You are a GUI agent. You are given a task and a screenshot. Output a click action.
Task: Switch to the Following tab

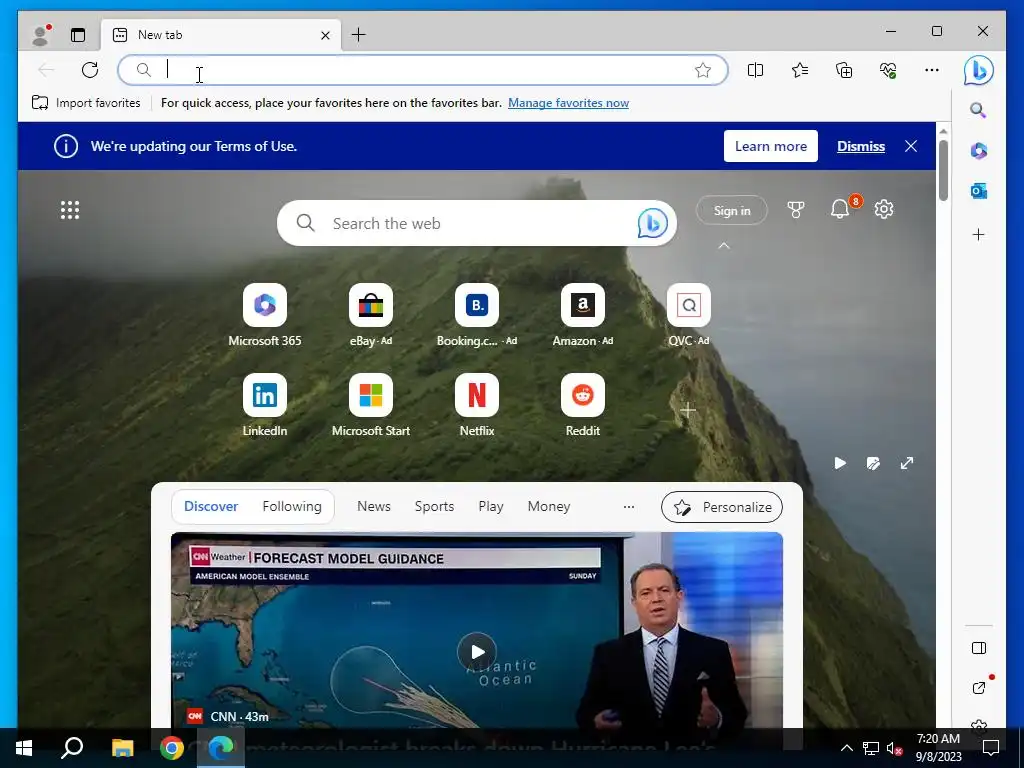(x=292, y=506)
